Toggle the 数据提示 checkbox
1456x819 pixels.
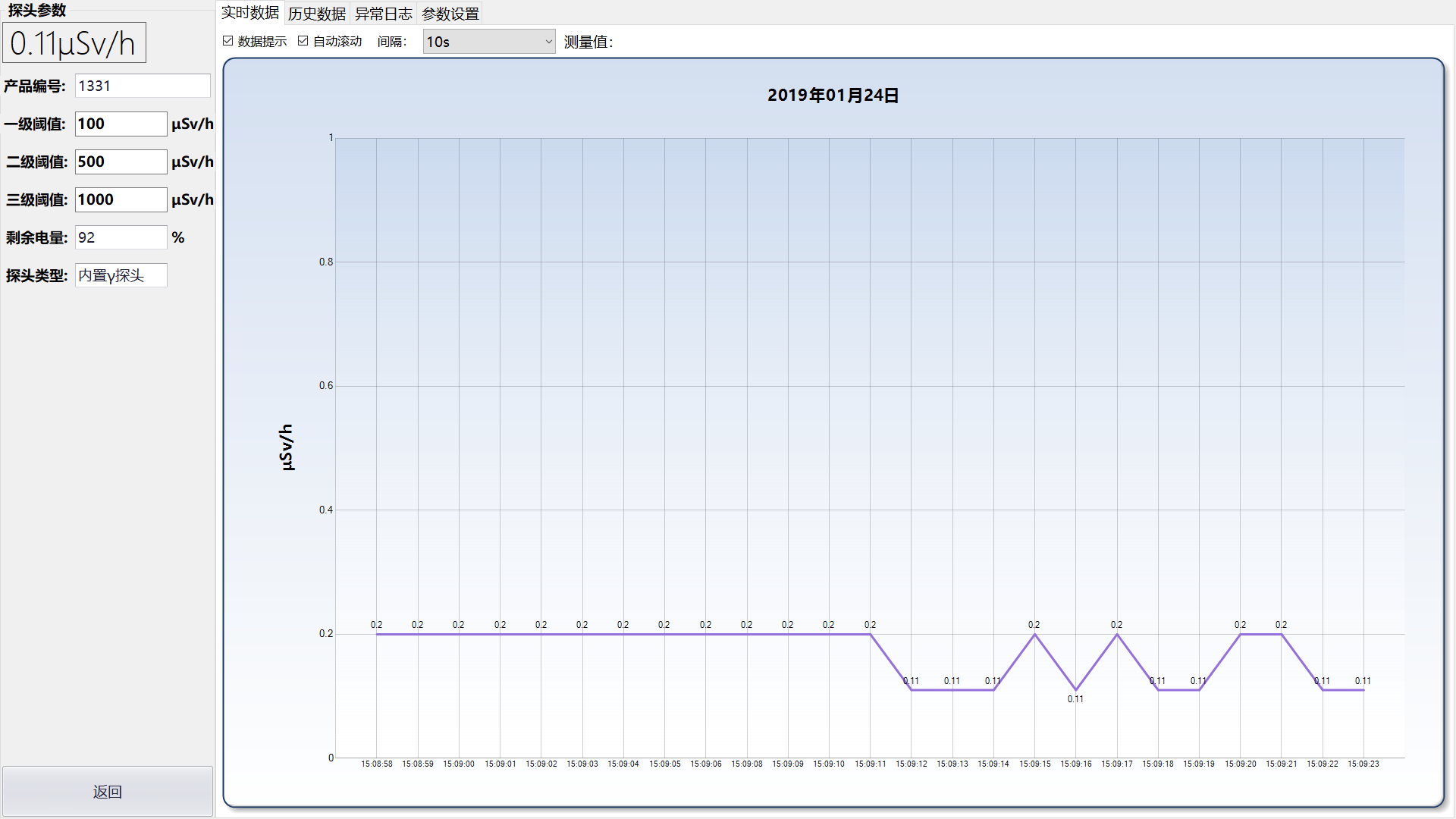pos(228,41)
